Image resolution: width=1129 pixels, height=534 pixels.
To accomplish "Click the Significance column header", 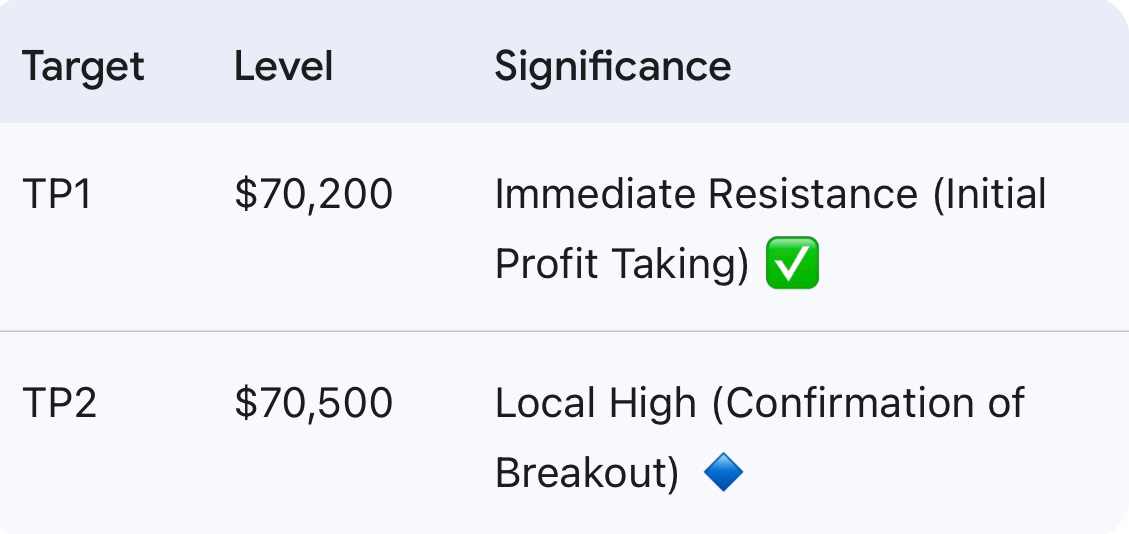I will 612,67.
